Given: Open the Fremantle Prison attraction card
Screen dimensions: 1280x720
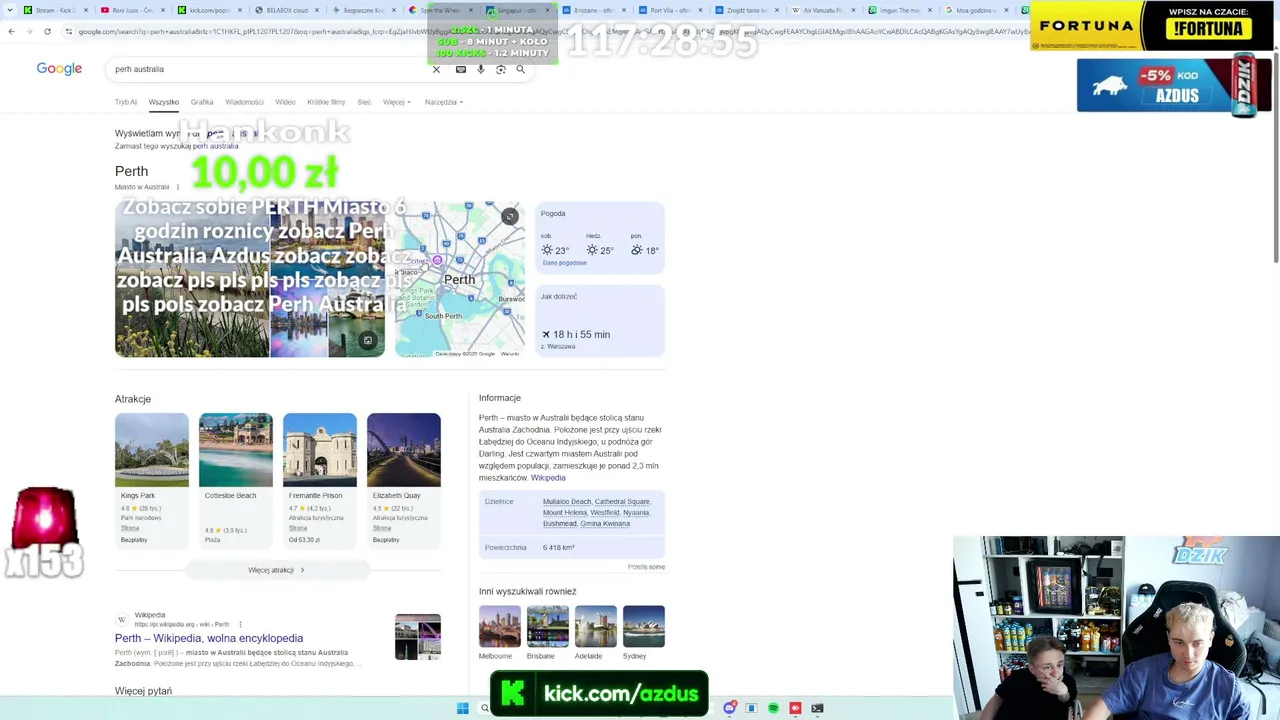Looking at the screenshot, I should (x=320, y=480).
